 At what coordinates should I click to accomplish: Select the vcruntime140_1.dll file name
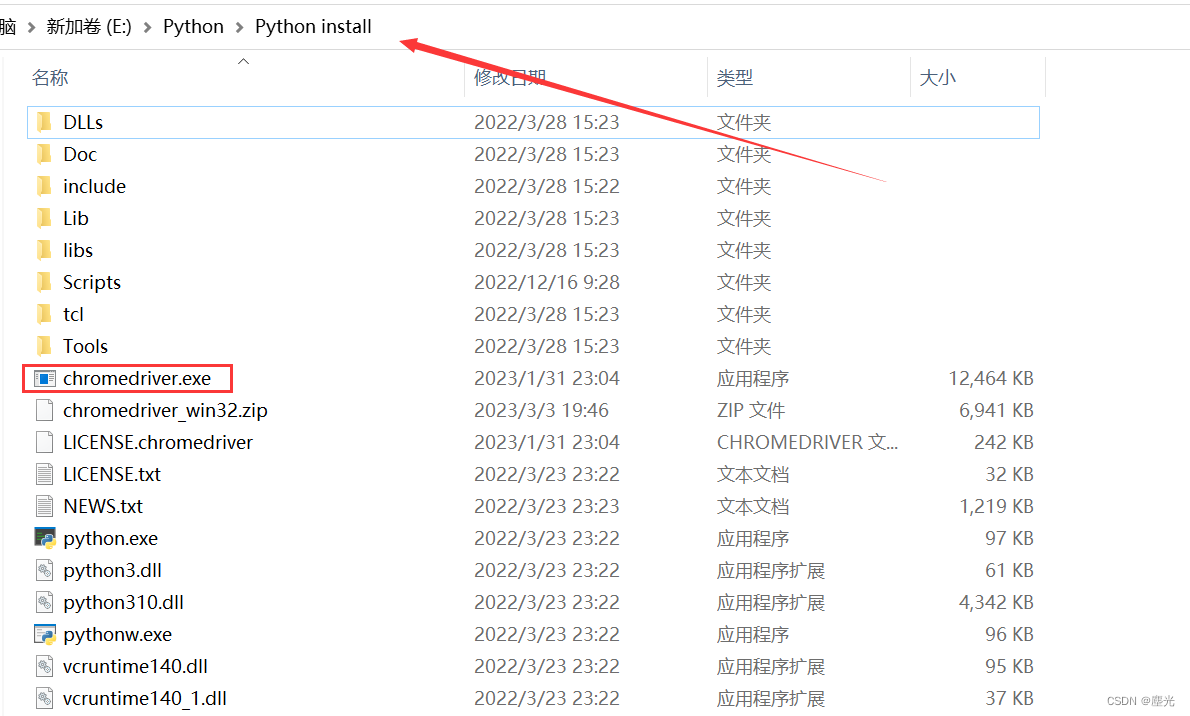[x=144, y=698]
